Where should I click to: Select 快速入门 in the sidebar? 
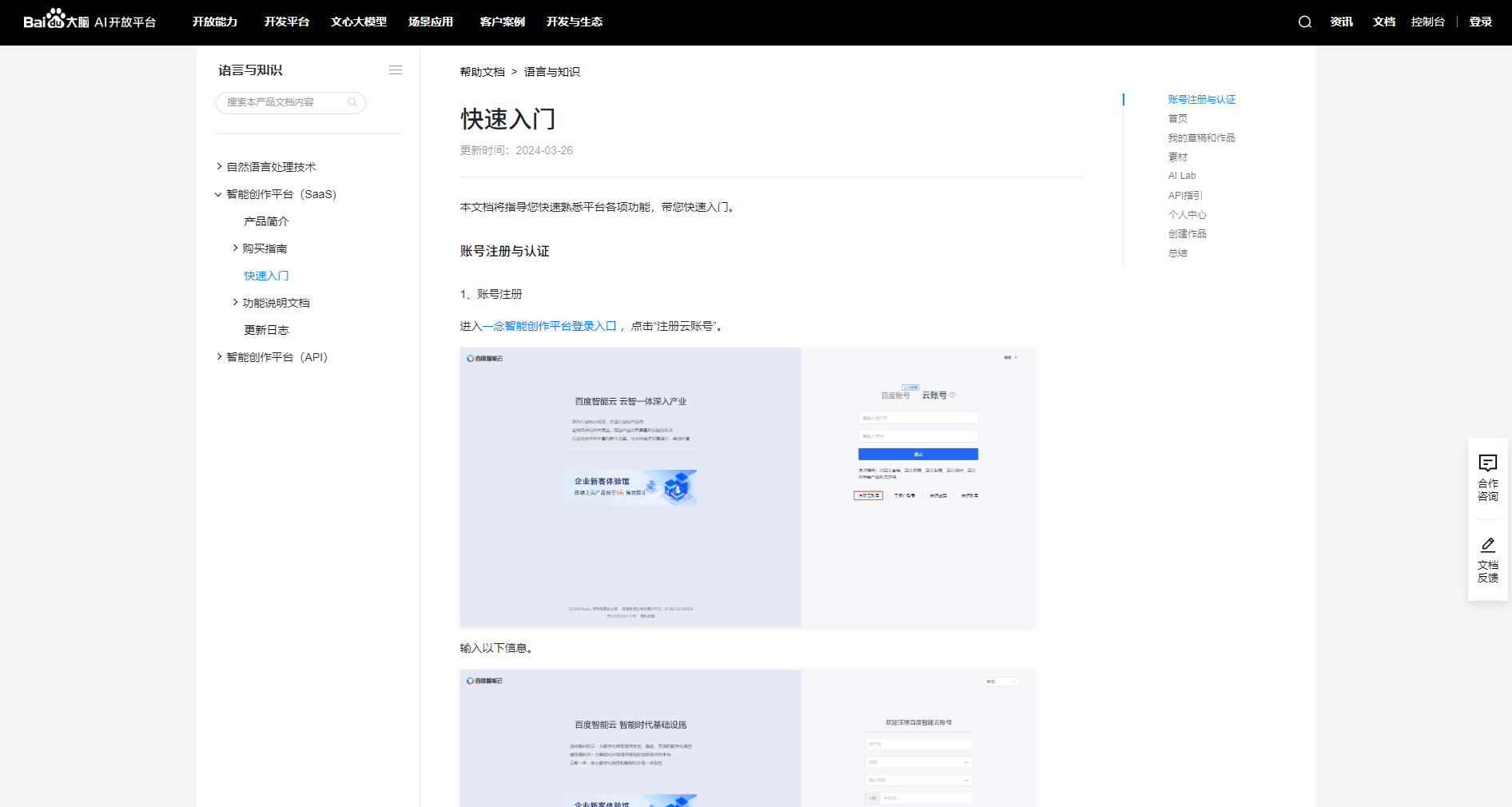coord(266,276)
